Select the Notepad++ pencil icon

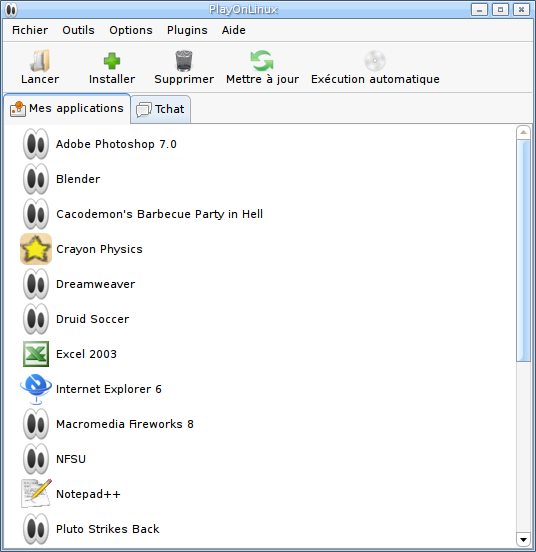pyautogui.click(x=36, y=494)
